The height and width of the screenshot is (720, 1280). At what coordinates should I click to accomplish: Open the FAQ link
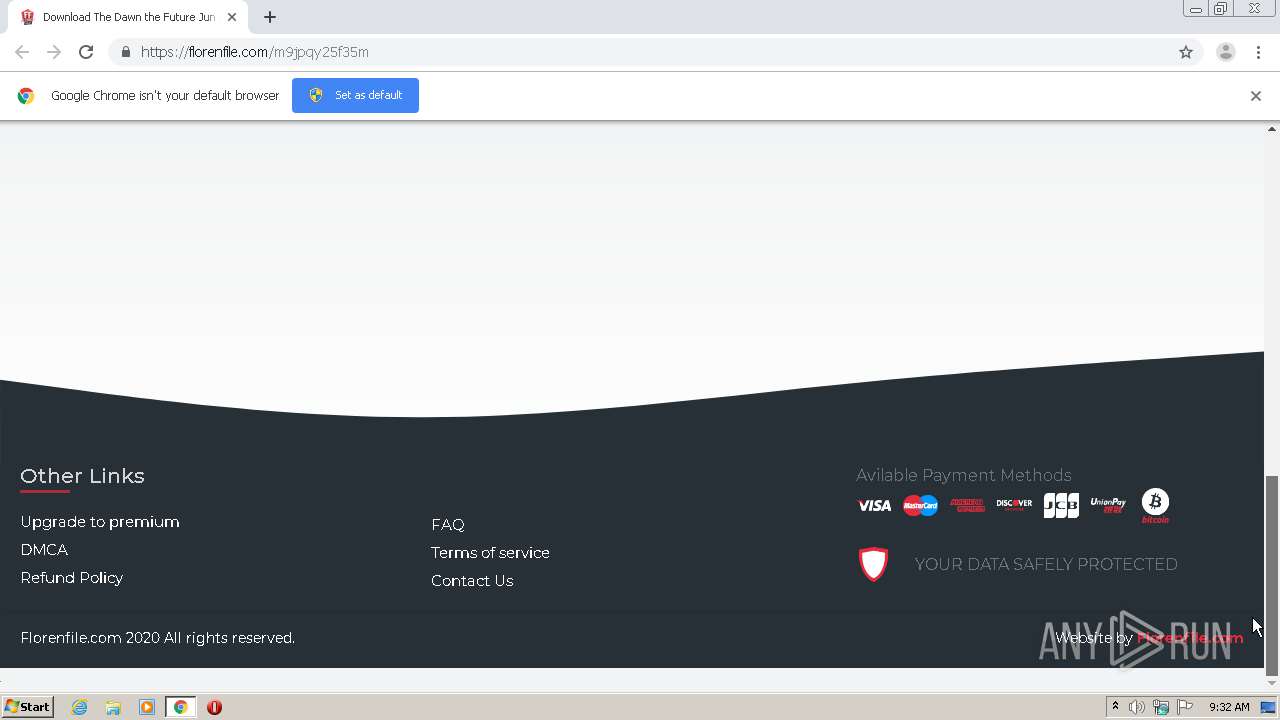pos(448,525)
